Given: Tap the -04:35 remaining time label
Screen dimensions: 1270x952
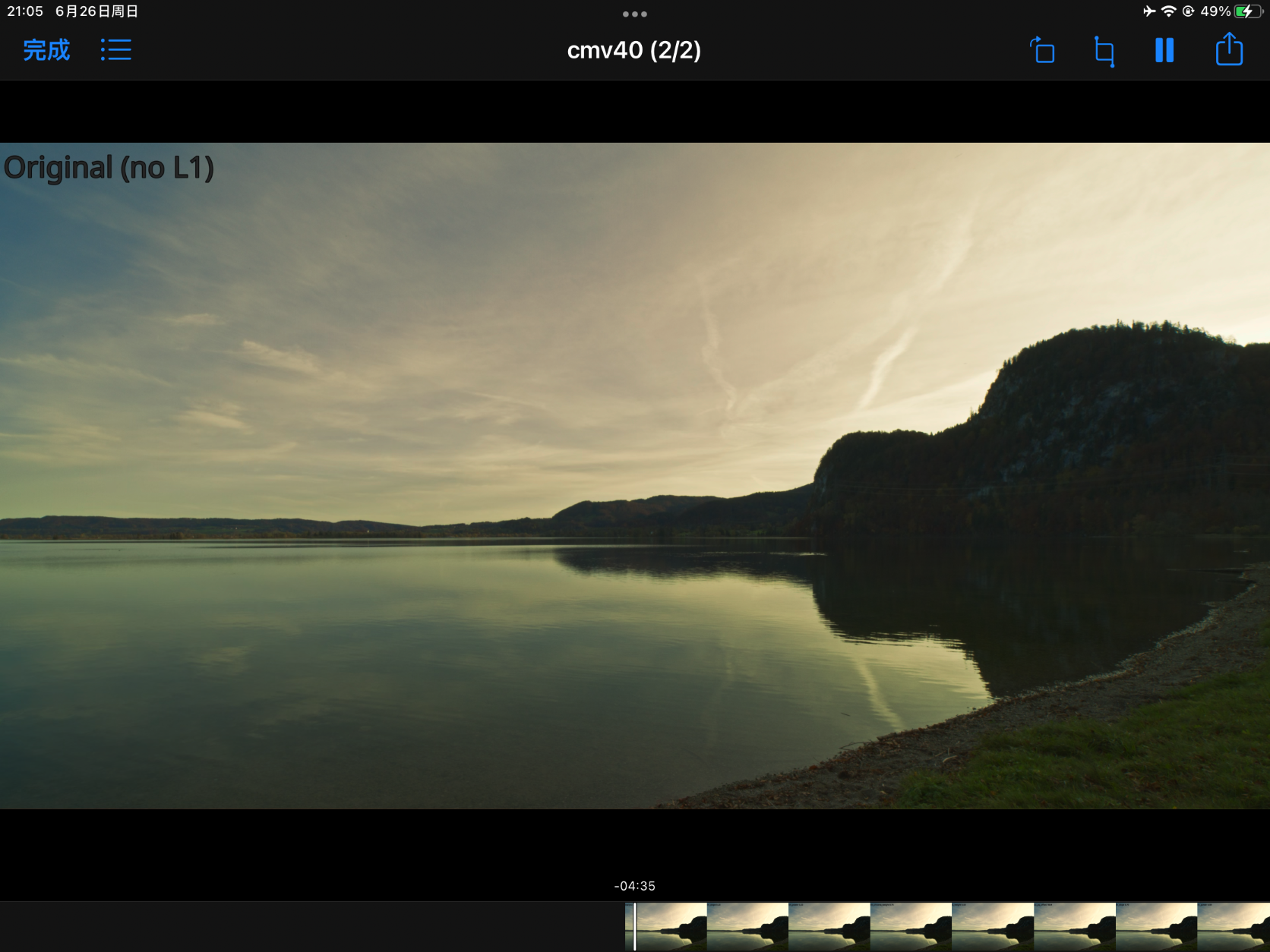Looking at the screenshot, I should pos(634,886).
